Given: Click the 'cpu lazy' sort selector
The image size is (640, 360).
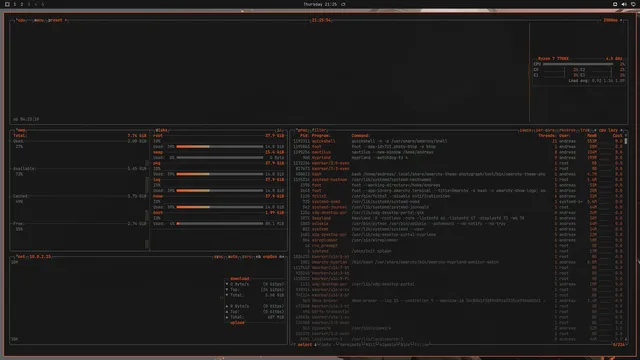Looking at the screenshot, I should coord(608,130).
